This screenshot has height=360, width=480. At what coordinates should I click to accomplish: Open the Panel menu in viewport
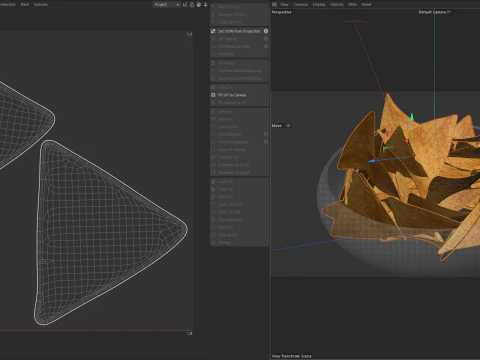tap(366, 4)
